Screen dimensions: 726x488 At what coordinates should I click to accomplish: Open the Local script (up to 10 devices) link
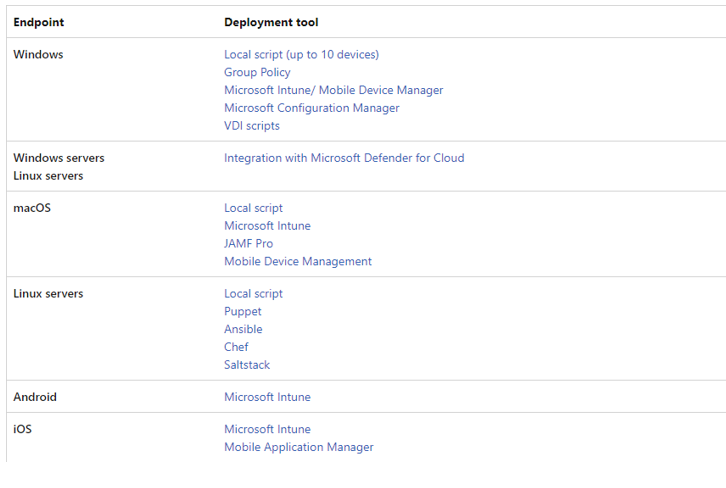pyautogui.click(x=301, y=55)
